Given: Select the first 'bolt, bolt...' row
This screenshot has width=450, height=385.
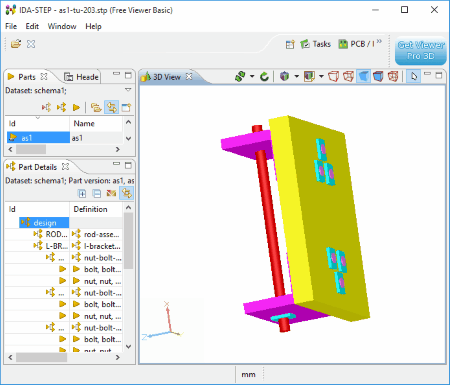Looking at the screenshot, I should pos(97,269).
